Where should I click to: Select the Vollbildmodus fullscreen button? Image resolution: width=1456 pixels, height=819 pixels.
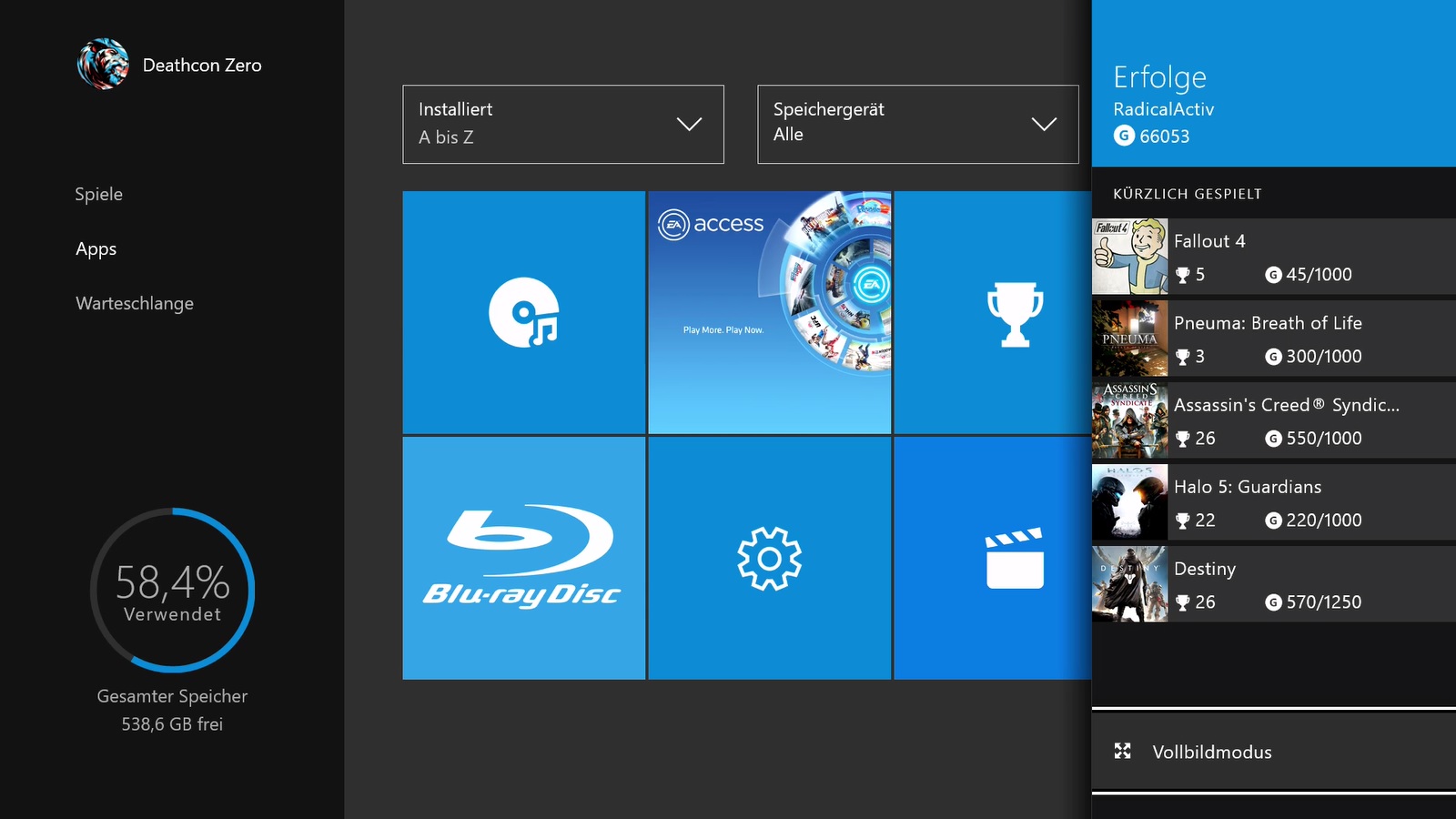point(1274,752)
